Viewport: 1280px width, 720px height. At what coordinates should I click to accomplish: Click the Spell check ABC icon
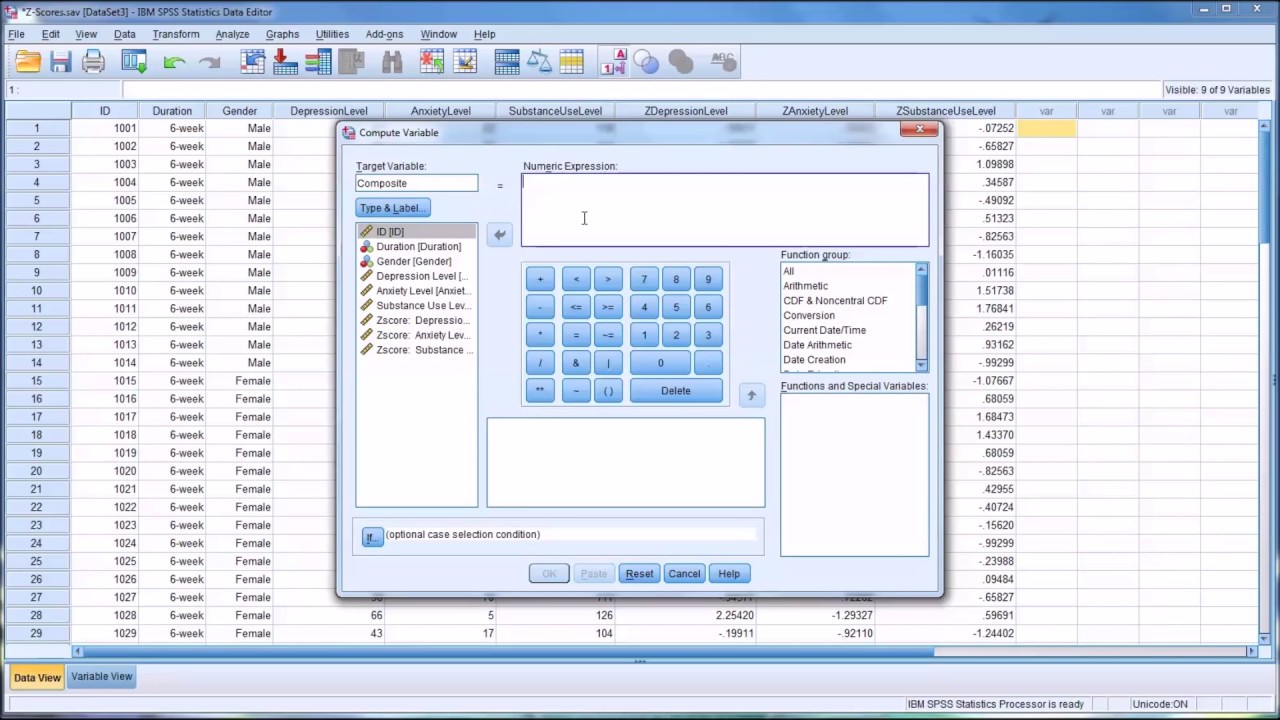[x=723, y=62]
